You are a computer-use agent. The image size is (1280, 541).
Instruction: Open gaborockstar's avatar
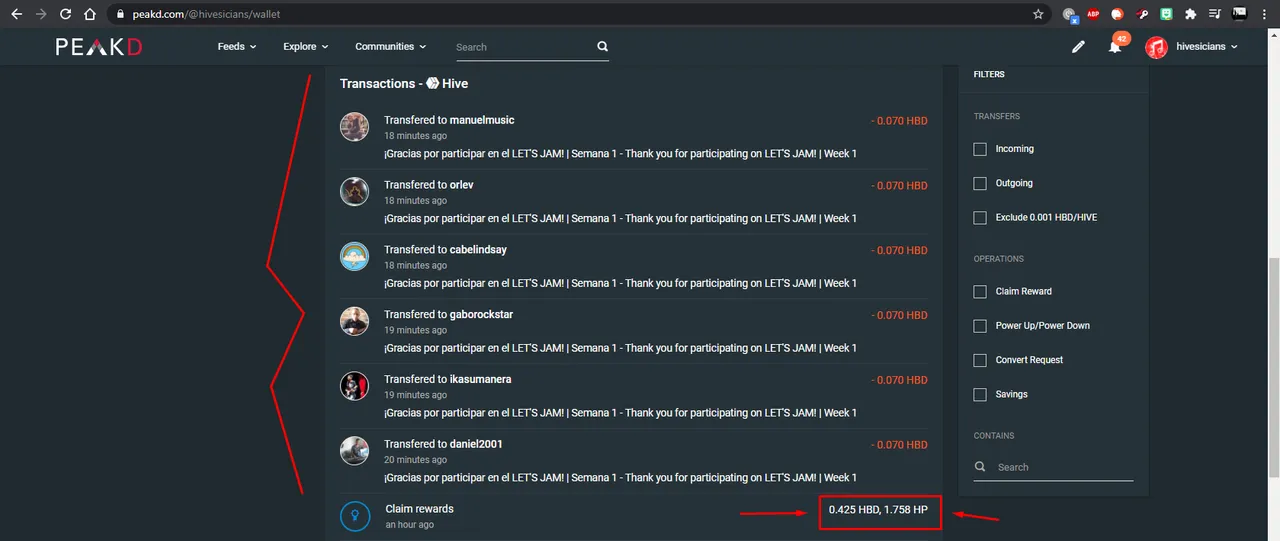point(354,321)
